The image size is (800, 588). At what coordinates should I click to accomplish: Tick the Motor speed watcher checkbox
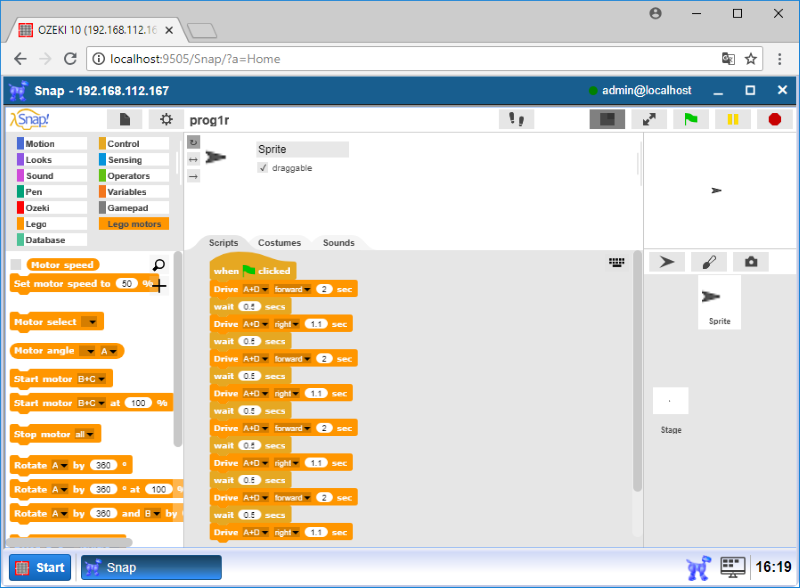[16, 264]
